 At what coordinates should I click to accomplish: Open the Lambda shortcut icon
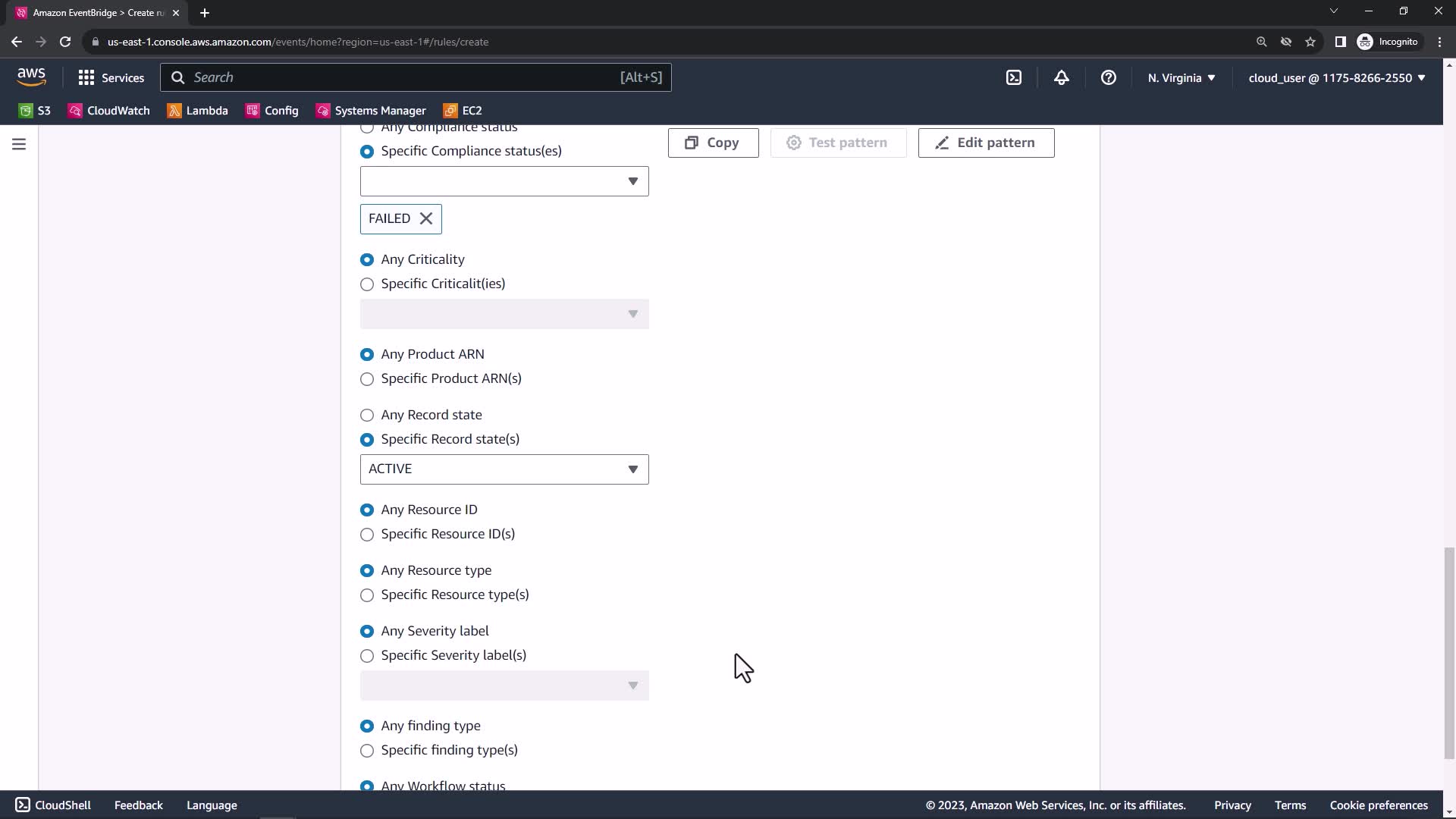pyautogui.click(x=174, y=111)
